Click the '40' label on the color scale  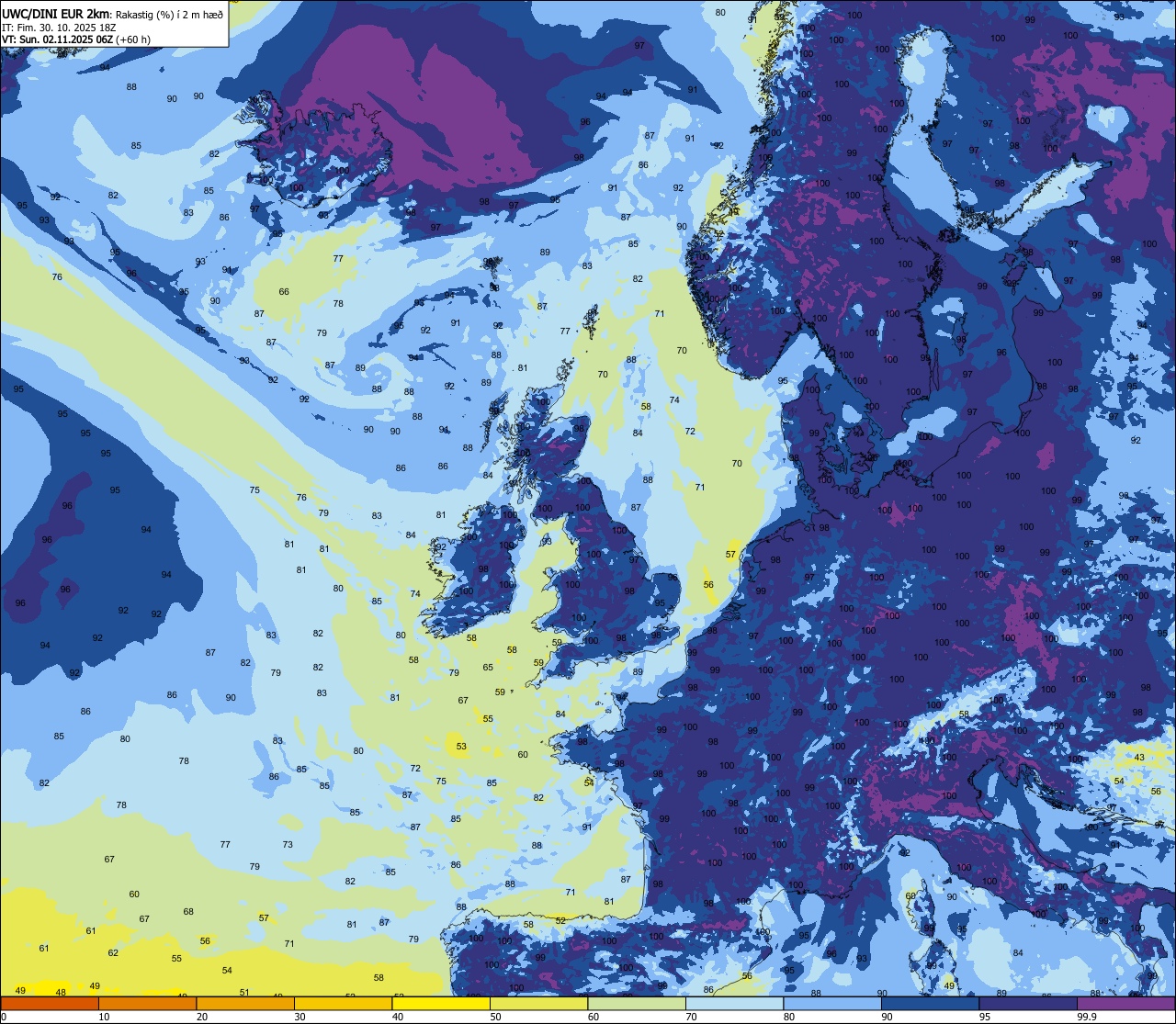(398, 1017)
